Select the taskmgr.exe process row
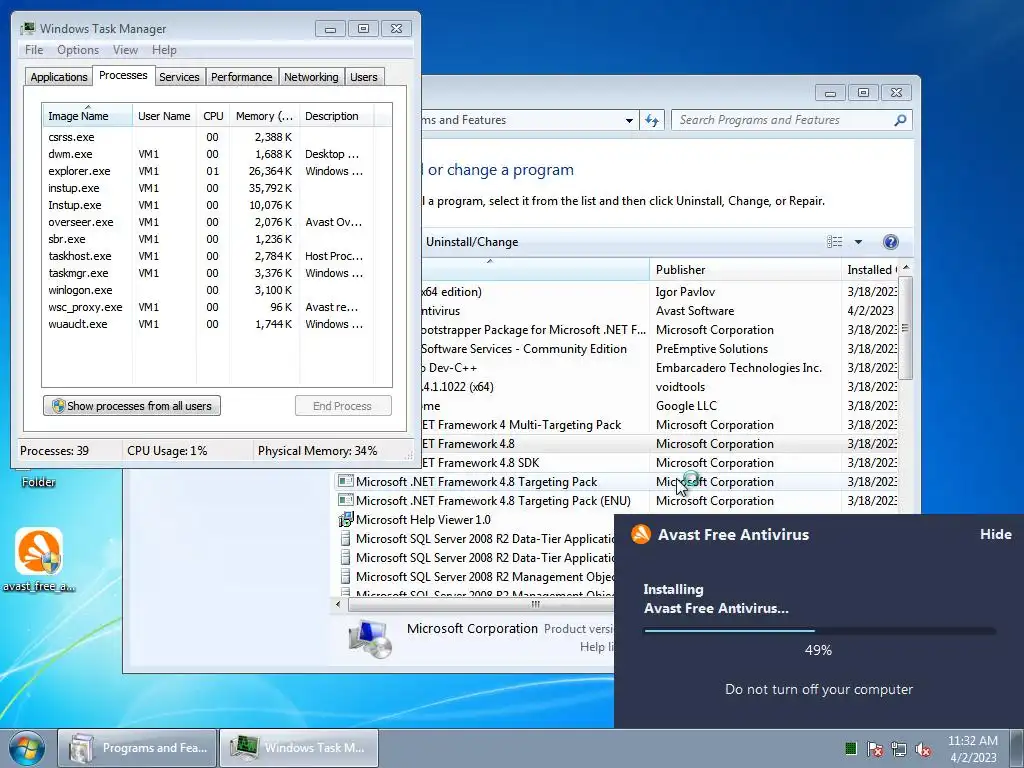1024x768 pixels. (209, 273)
